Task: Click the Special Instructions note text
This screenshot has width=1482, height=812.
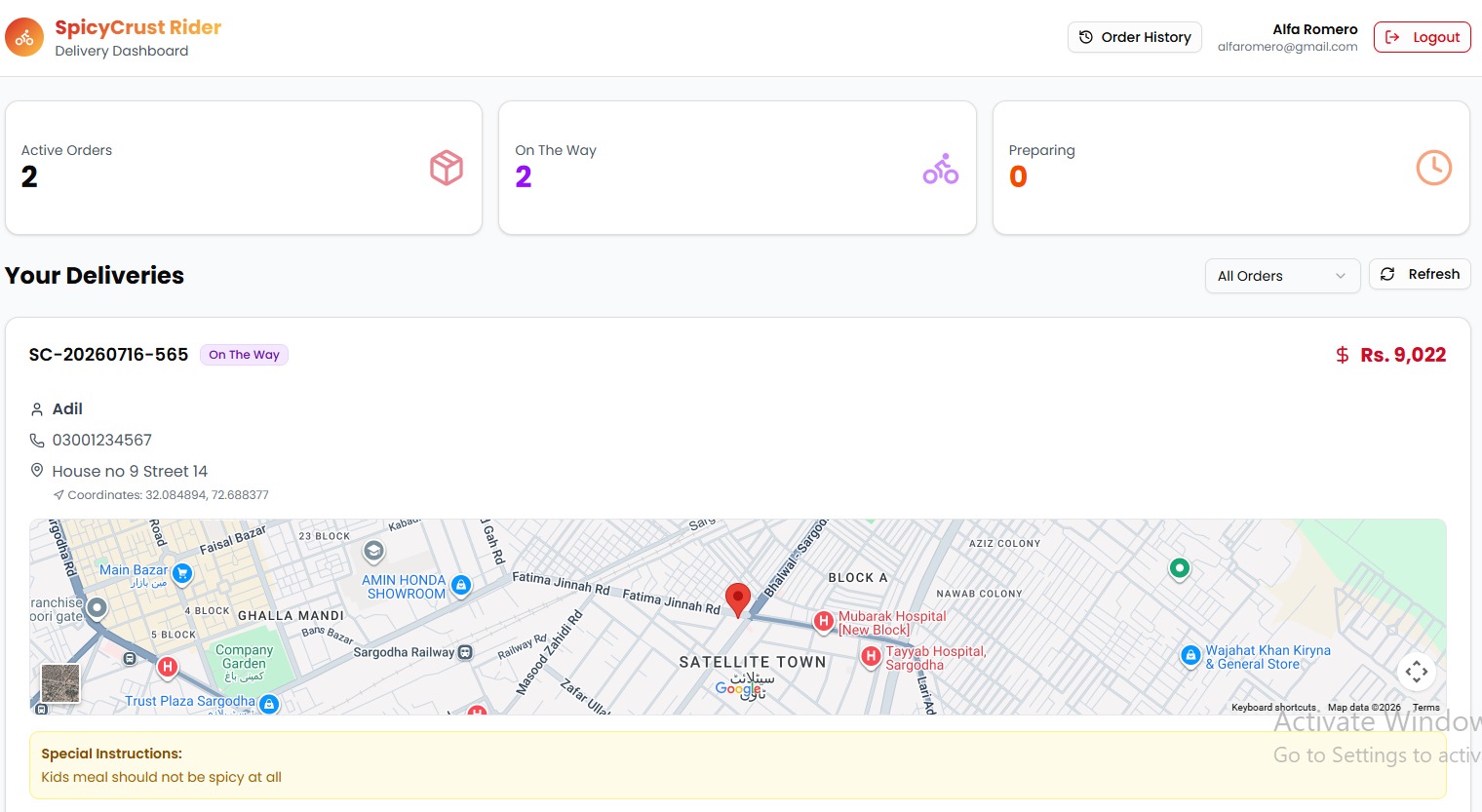Action: tap(161, 777)
